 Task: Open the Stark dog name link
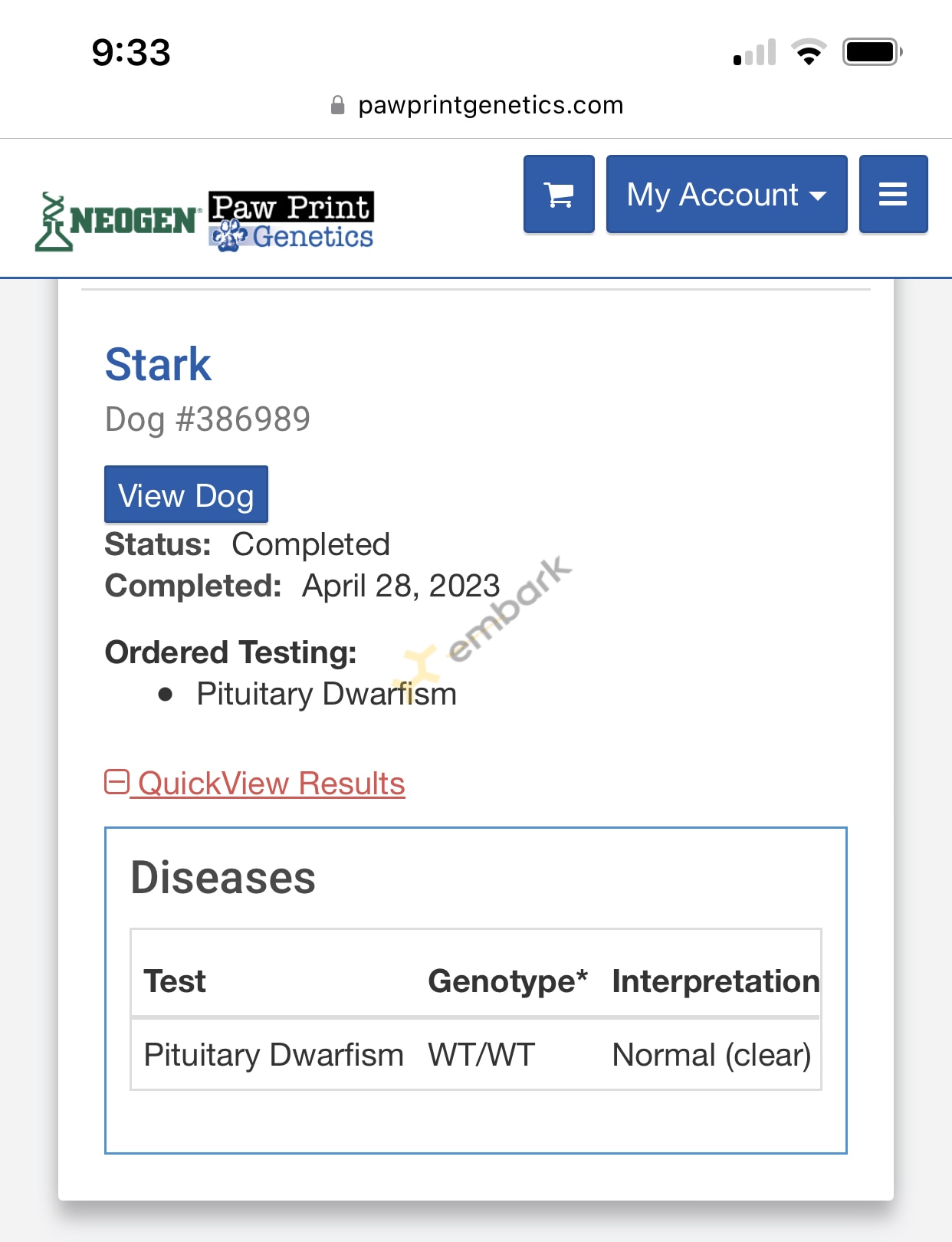pyautogui.click(x=158, y=364)
